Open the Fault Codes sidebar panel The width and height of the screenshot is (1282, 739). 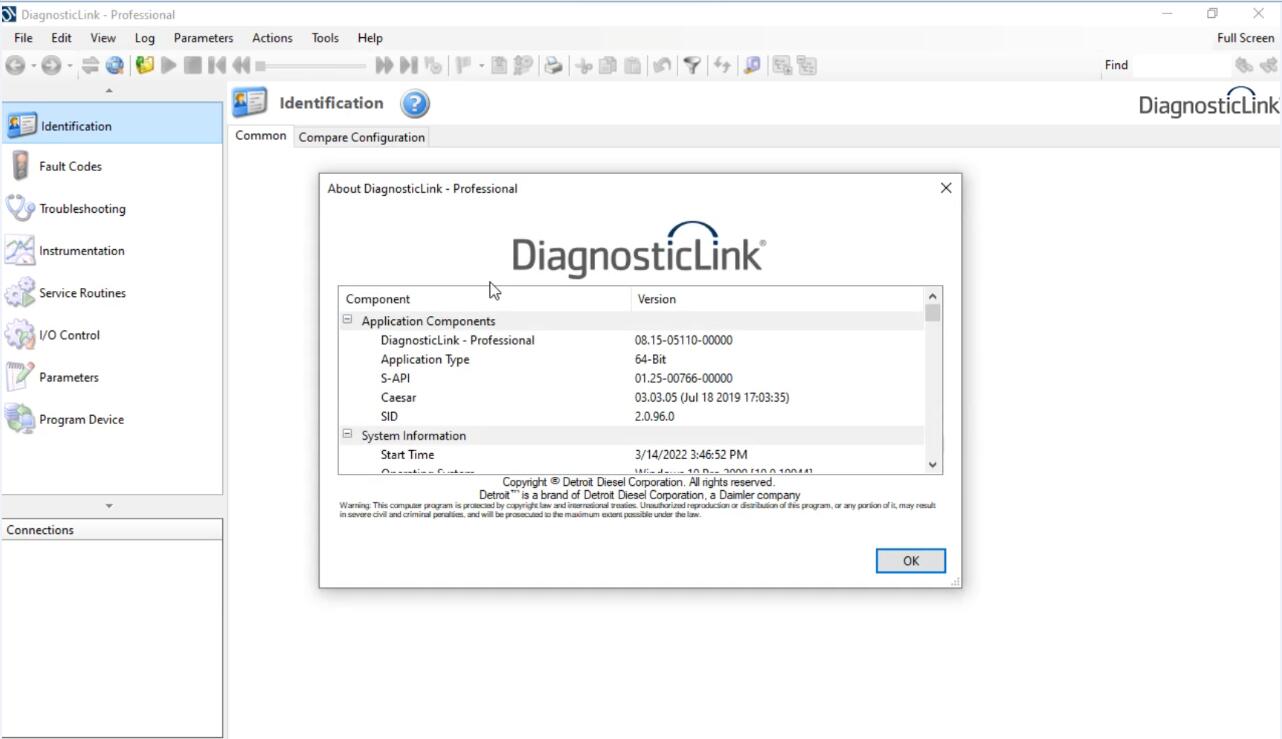(112, 166)
